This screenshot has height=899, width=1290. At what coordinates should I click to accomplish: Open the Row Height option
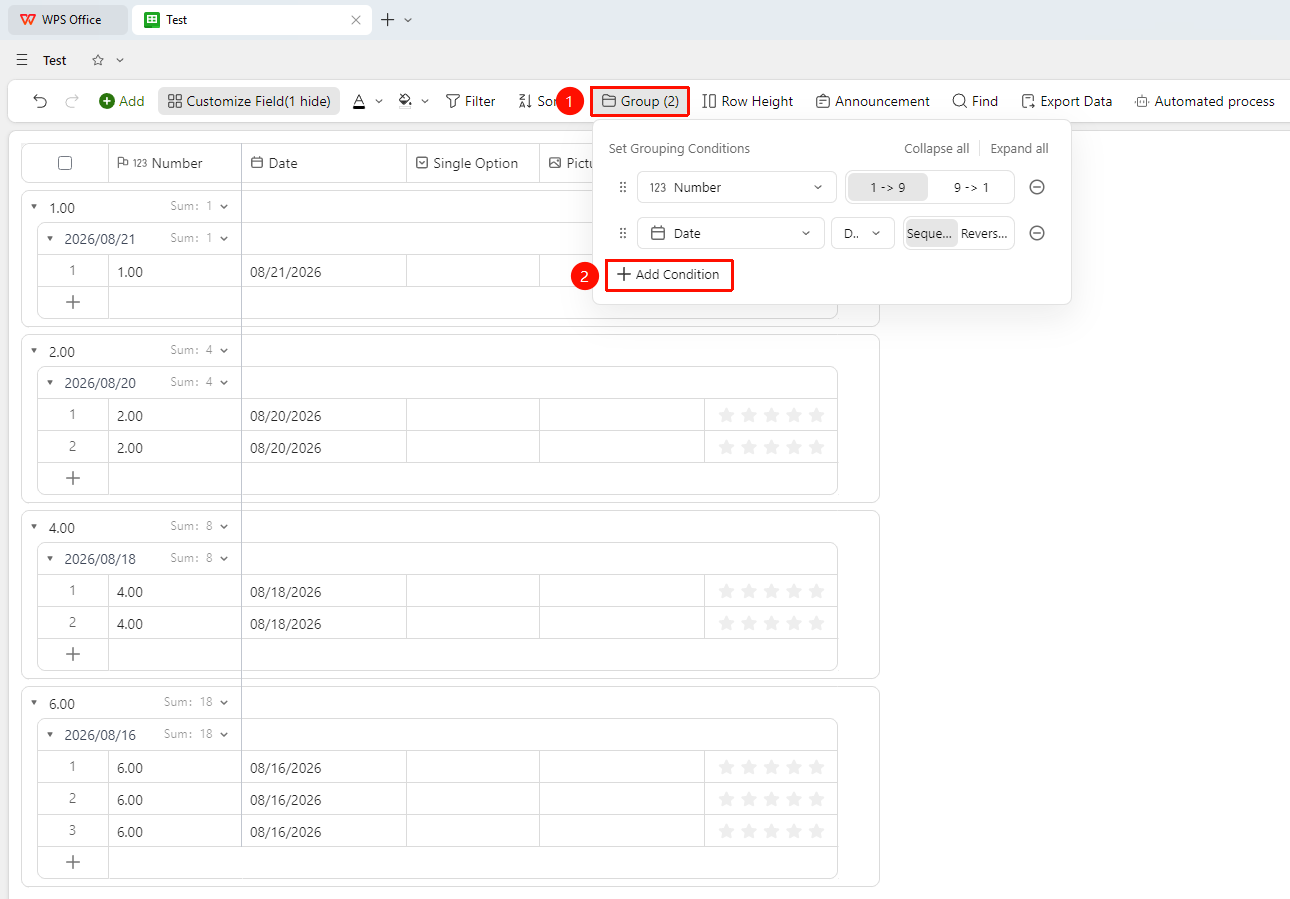point(747,101)
